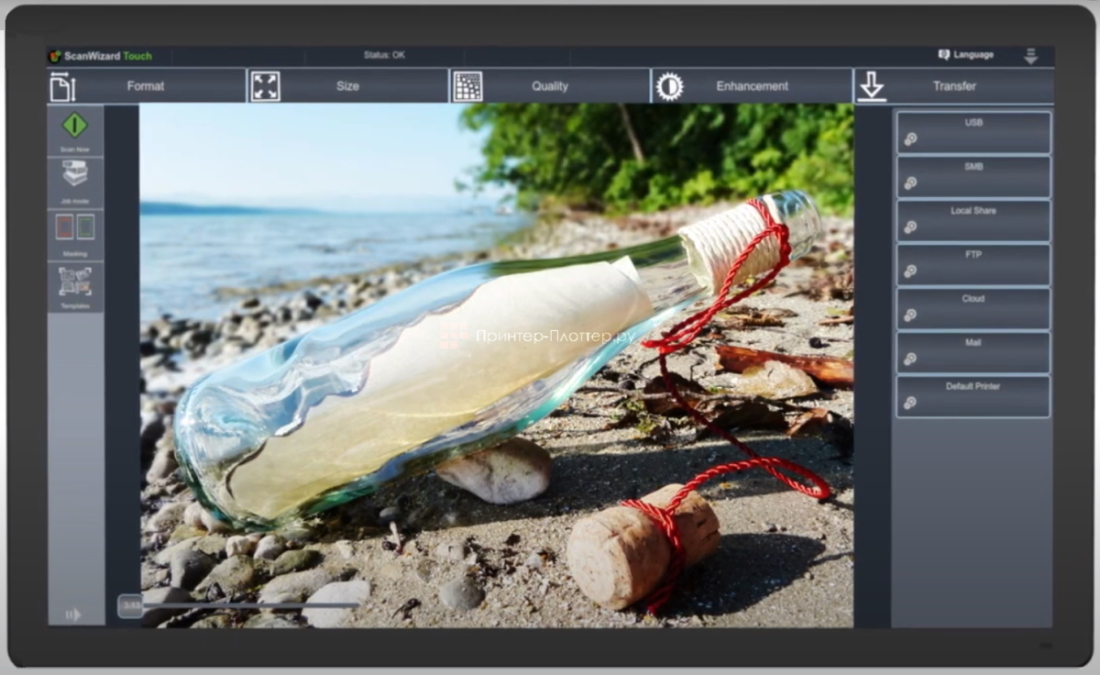The width and height of the screenshot is (1100, 675).
Task: Switch to the Enhancement tab
Action: click(x=752, y=87)
